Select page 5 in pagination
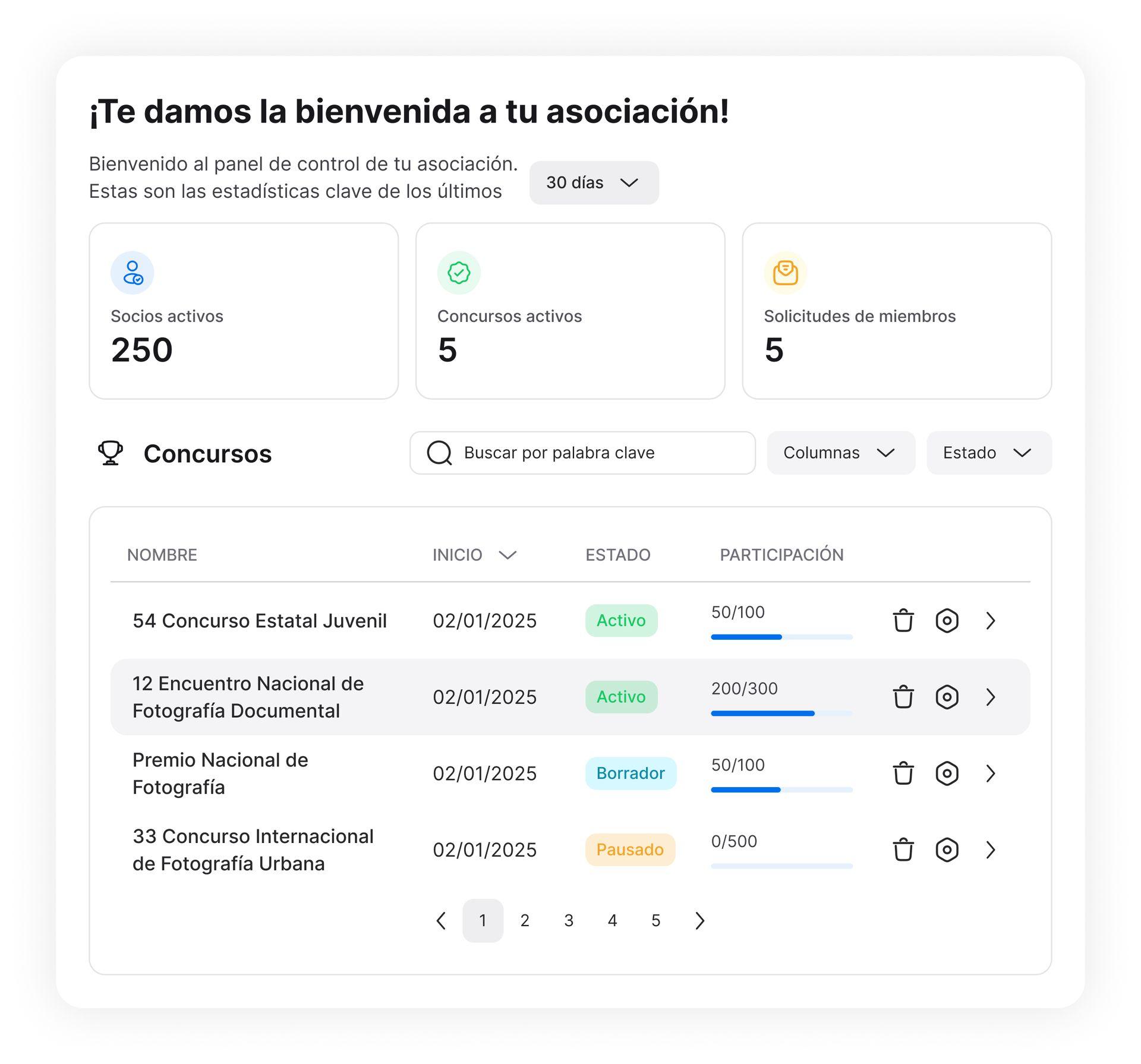The image size is (1141, 1064). click(655, 920)
